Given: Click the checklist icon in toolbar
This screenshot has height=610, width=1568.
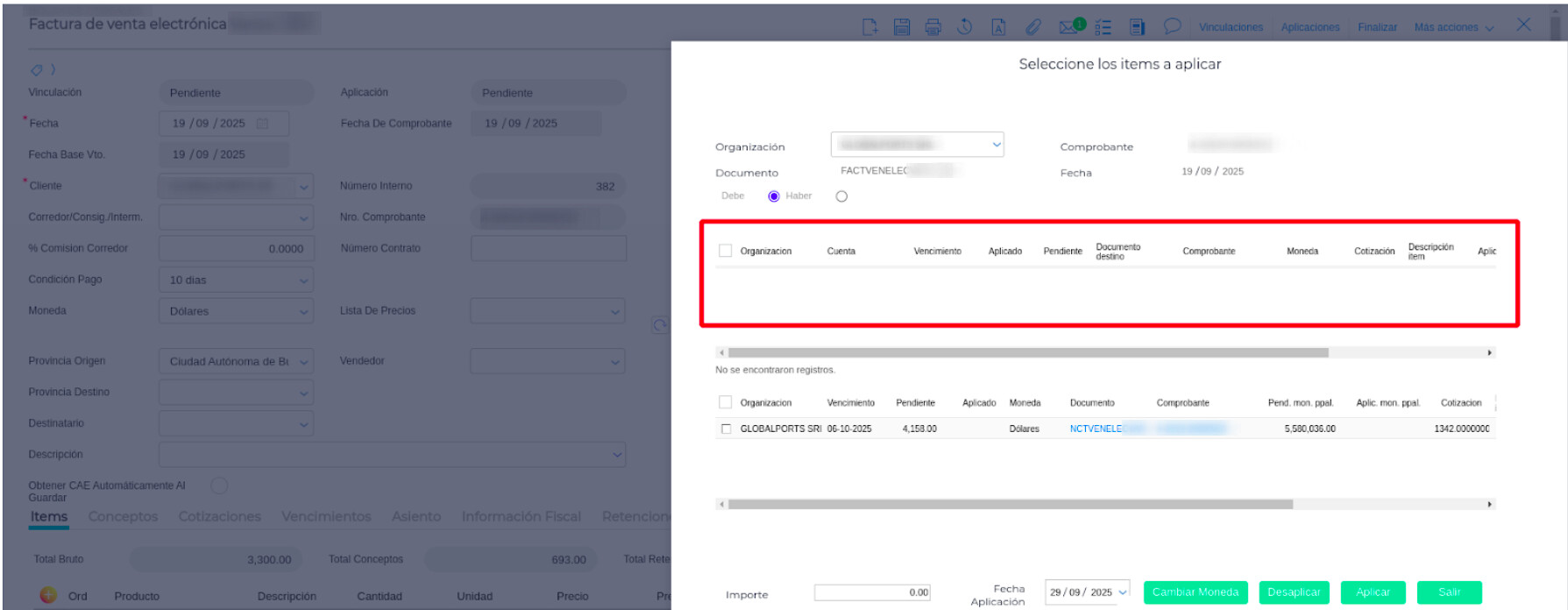Looking at the screenshot, I should (x=1103, y=27).
